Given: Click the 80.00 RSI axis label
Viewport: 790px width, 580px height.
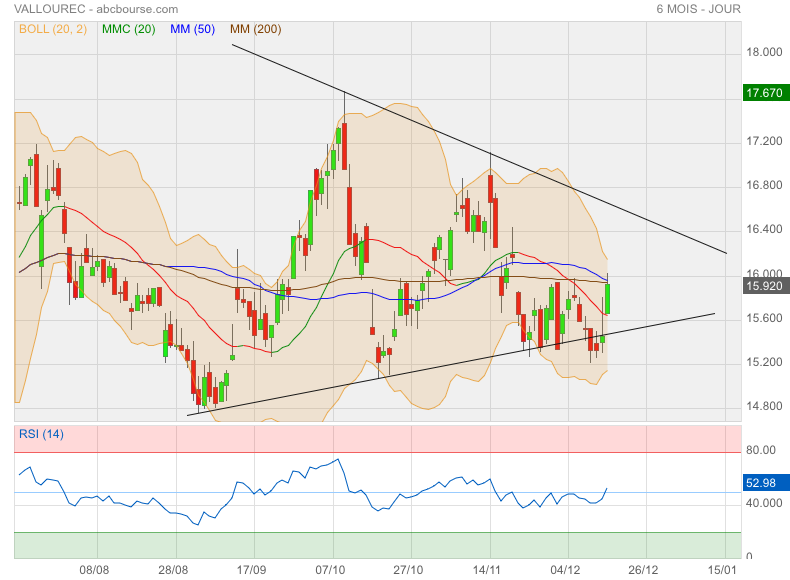Looking at the screenshot, I should click(x=761, y=450).
